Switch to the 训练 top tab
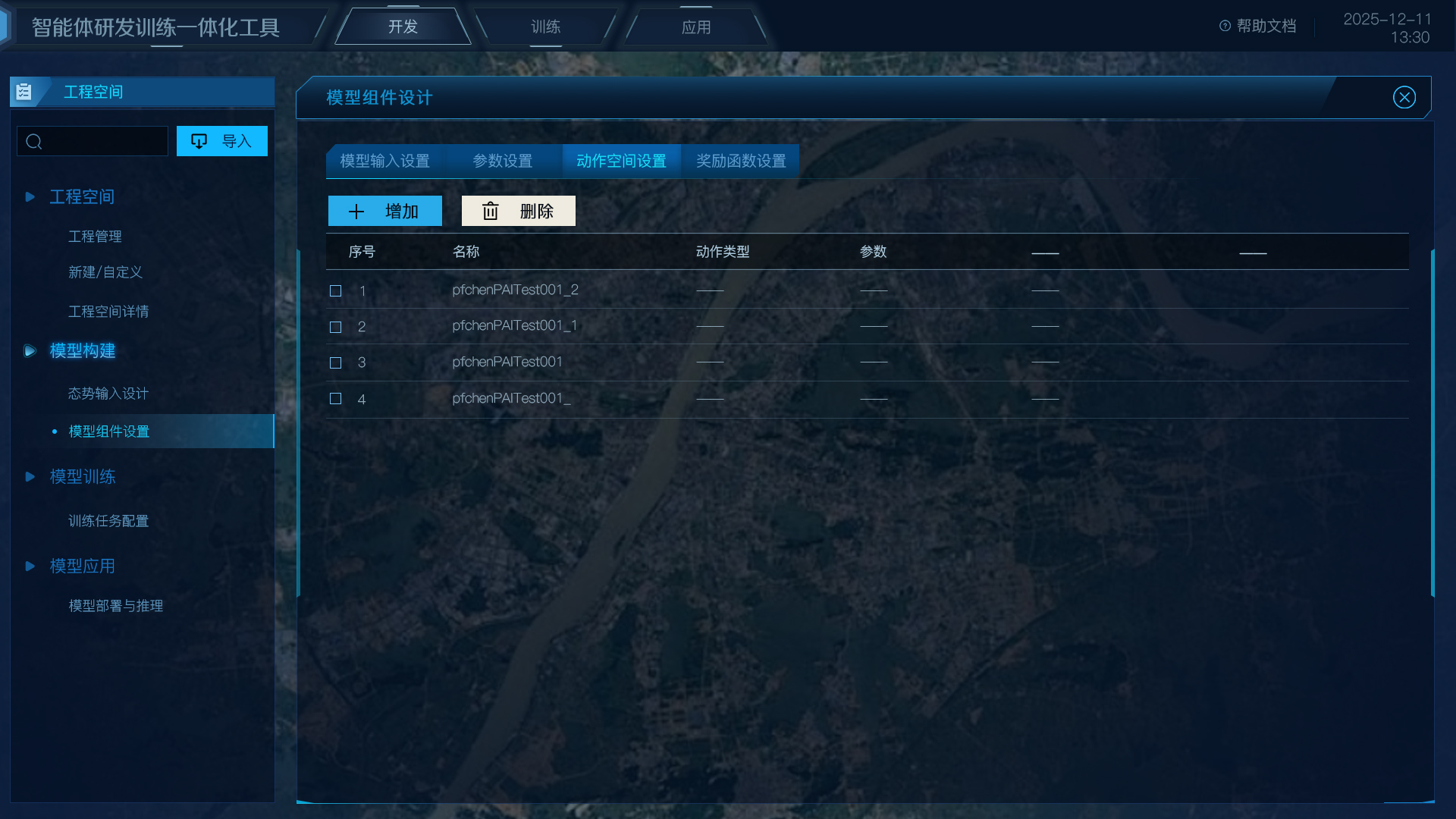Viewport: 1456px width, 819px height. click(x=545, y=27)
